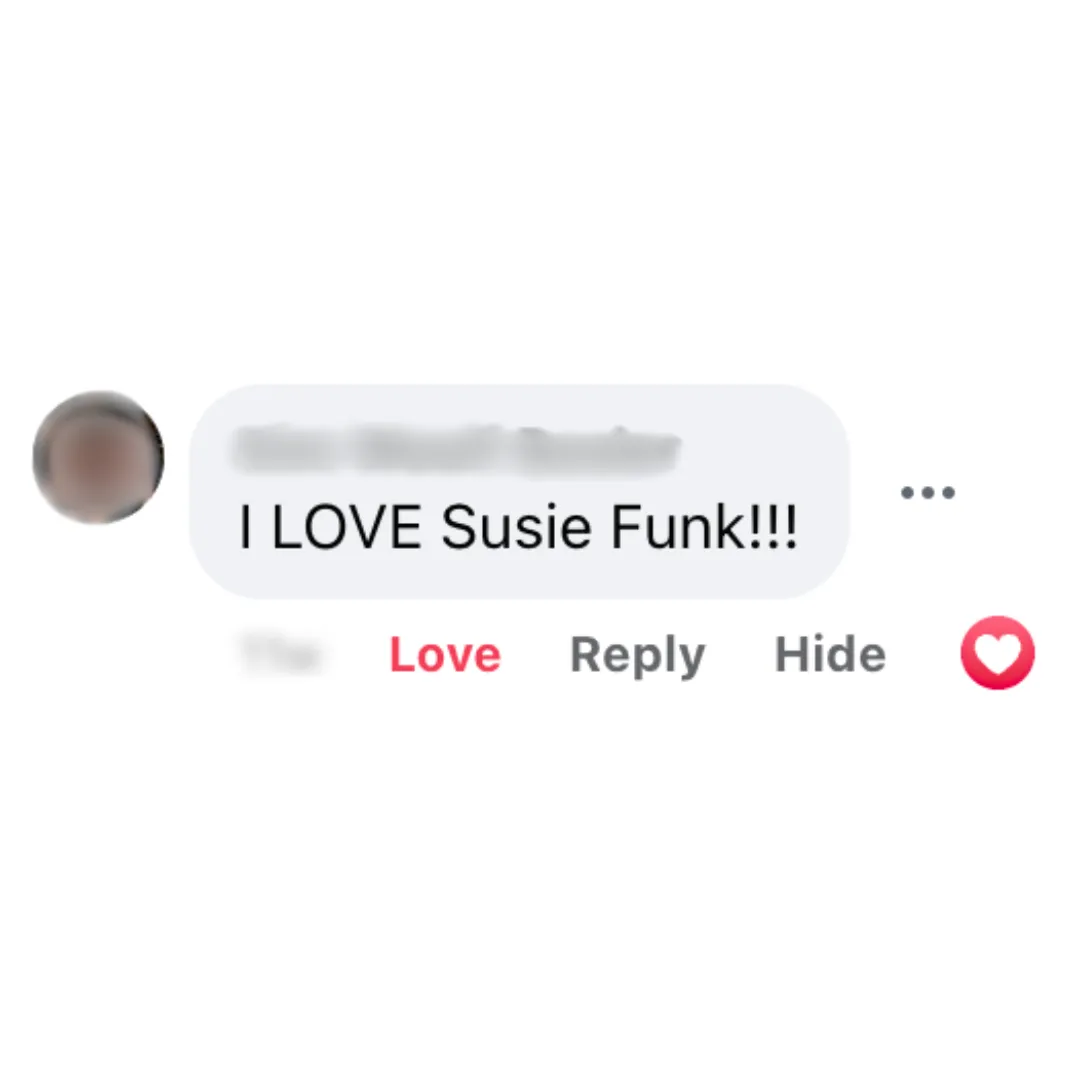This screenshot has height=1080, width=1080.
Task: Open the comment's ellipsis dropdown
Action: point(928,492)
